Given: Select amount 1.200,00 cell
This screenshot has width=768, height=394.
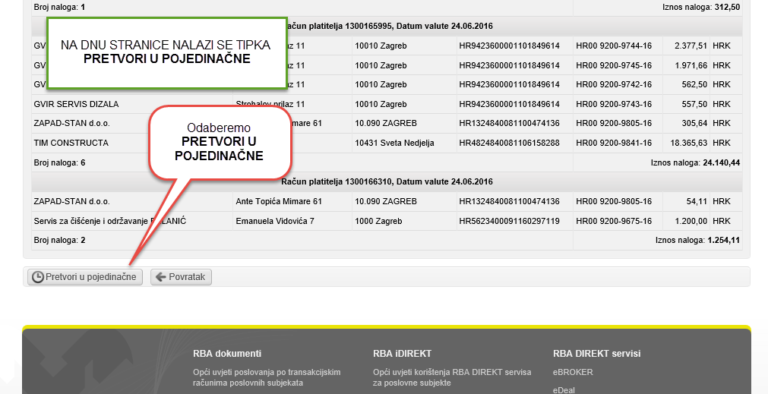Looking at the screenshot, I should click(x=691, y=221).
